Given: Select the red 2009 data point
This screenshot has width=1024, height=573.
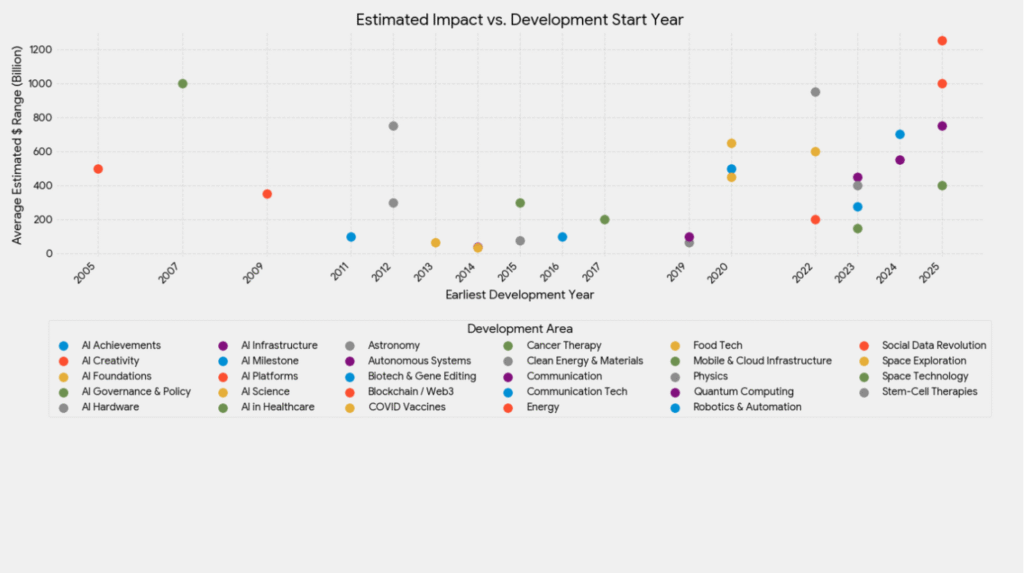Looking at the screenshot, I should tap(267, 194).
